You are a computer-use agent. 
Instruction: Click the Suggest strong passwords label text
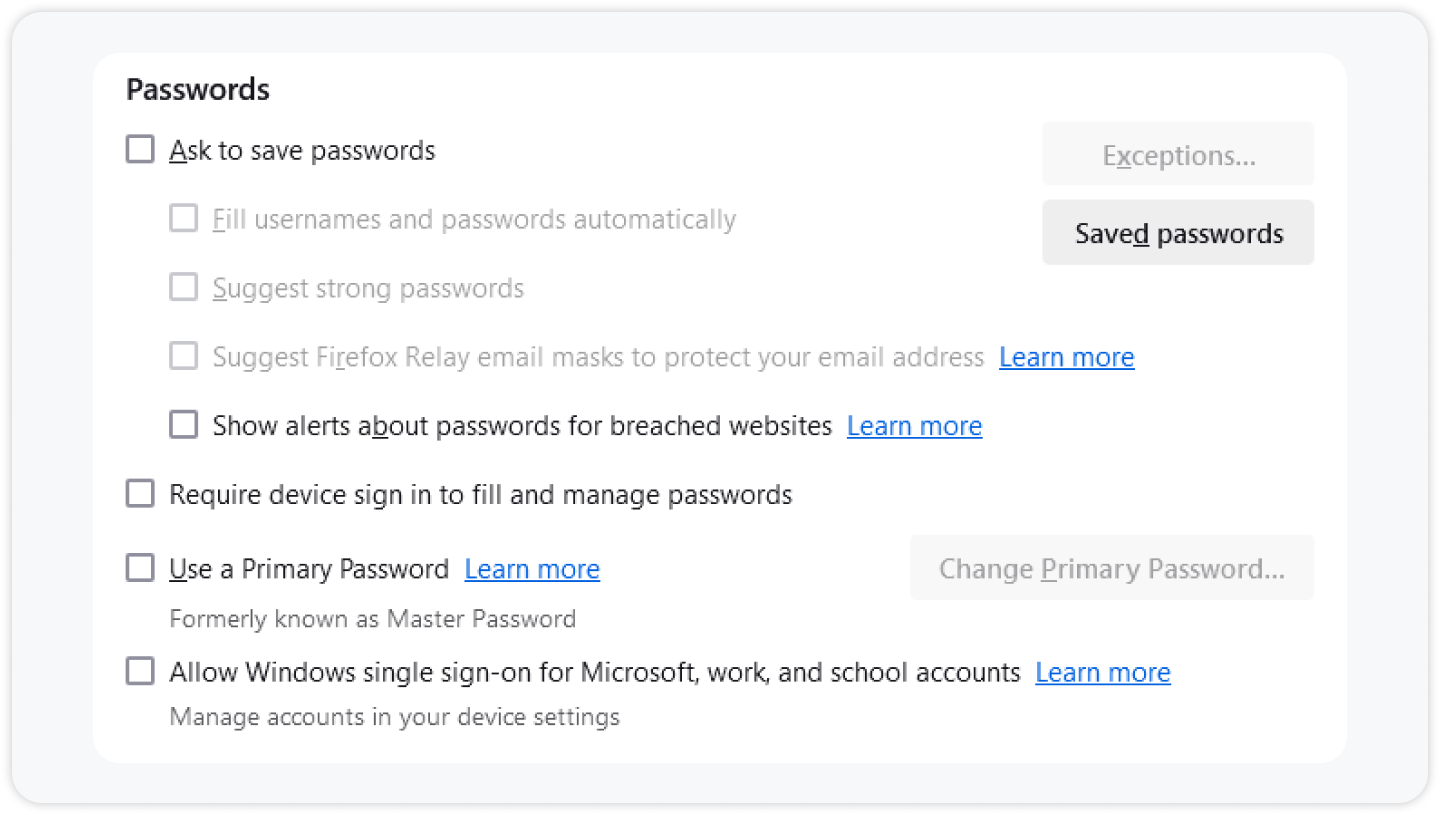point(368,287)
